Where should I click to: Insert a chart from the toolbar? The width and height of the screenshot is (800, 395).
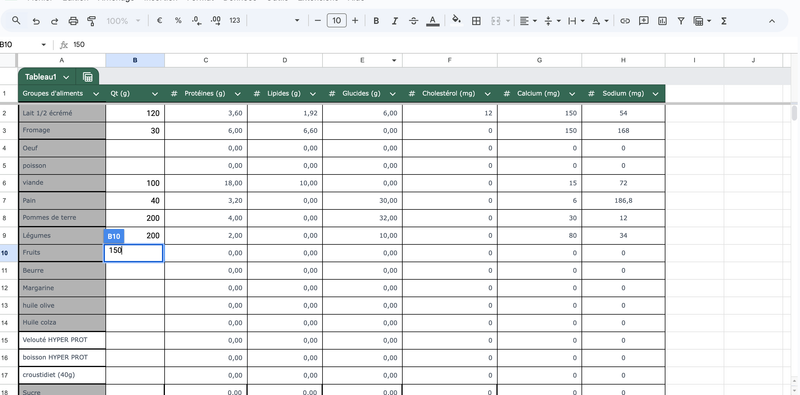tap(662, 21)
